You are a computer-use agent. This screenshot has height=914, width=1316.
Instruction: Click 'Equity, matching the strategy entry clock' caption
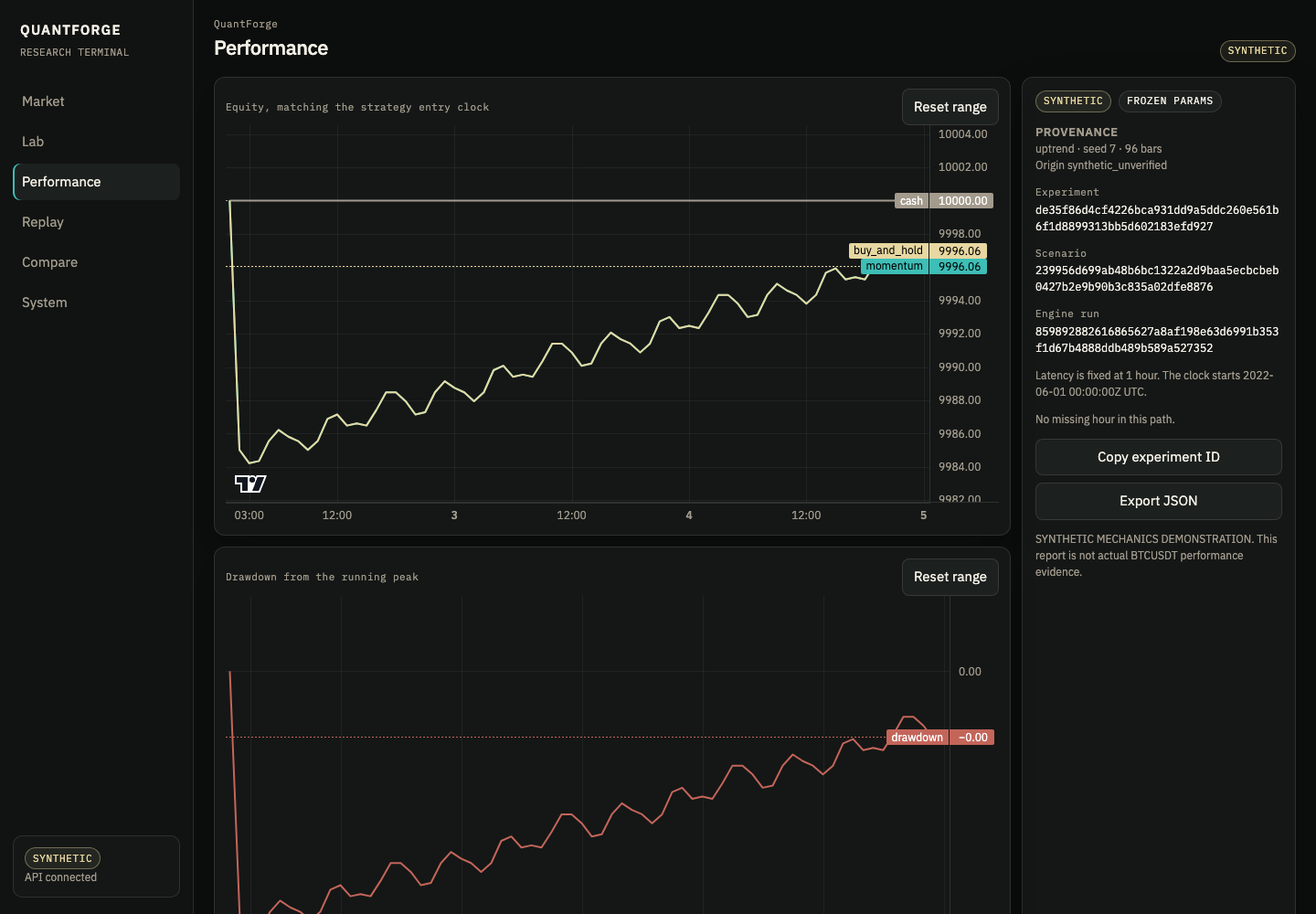pyautogui.click(x=357, y=107)
